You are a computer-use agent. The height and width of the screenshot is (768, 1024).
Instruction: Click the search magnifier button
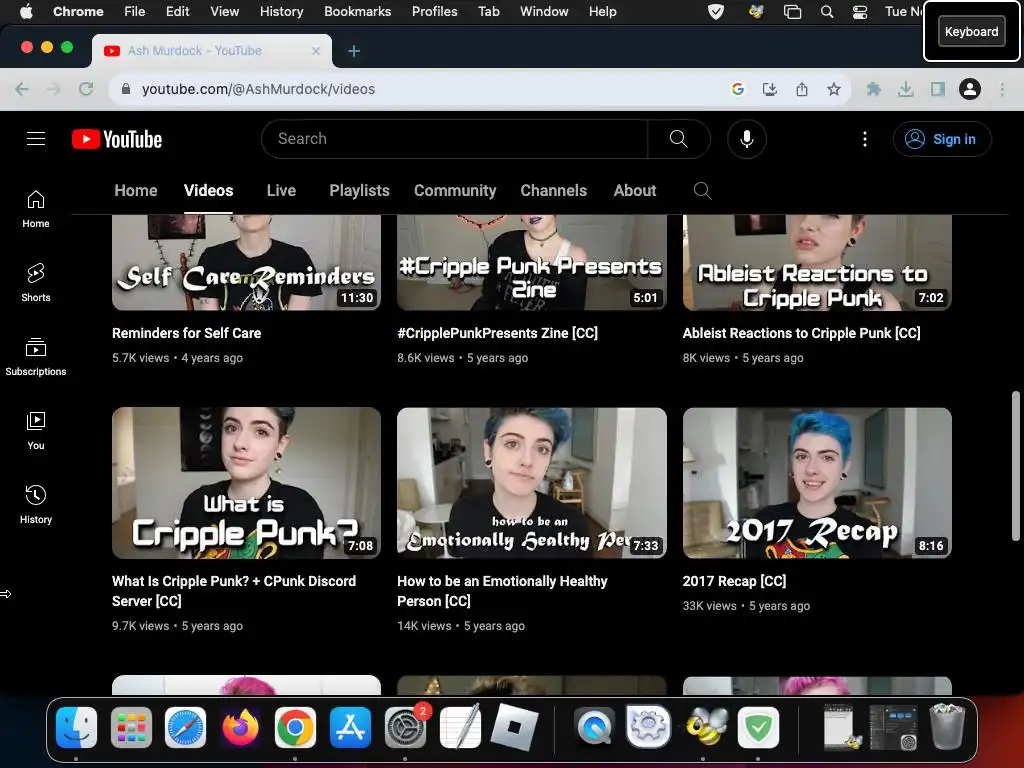[x=679, y=138]
